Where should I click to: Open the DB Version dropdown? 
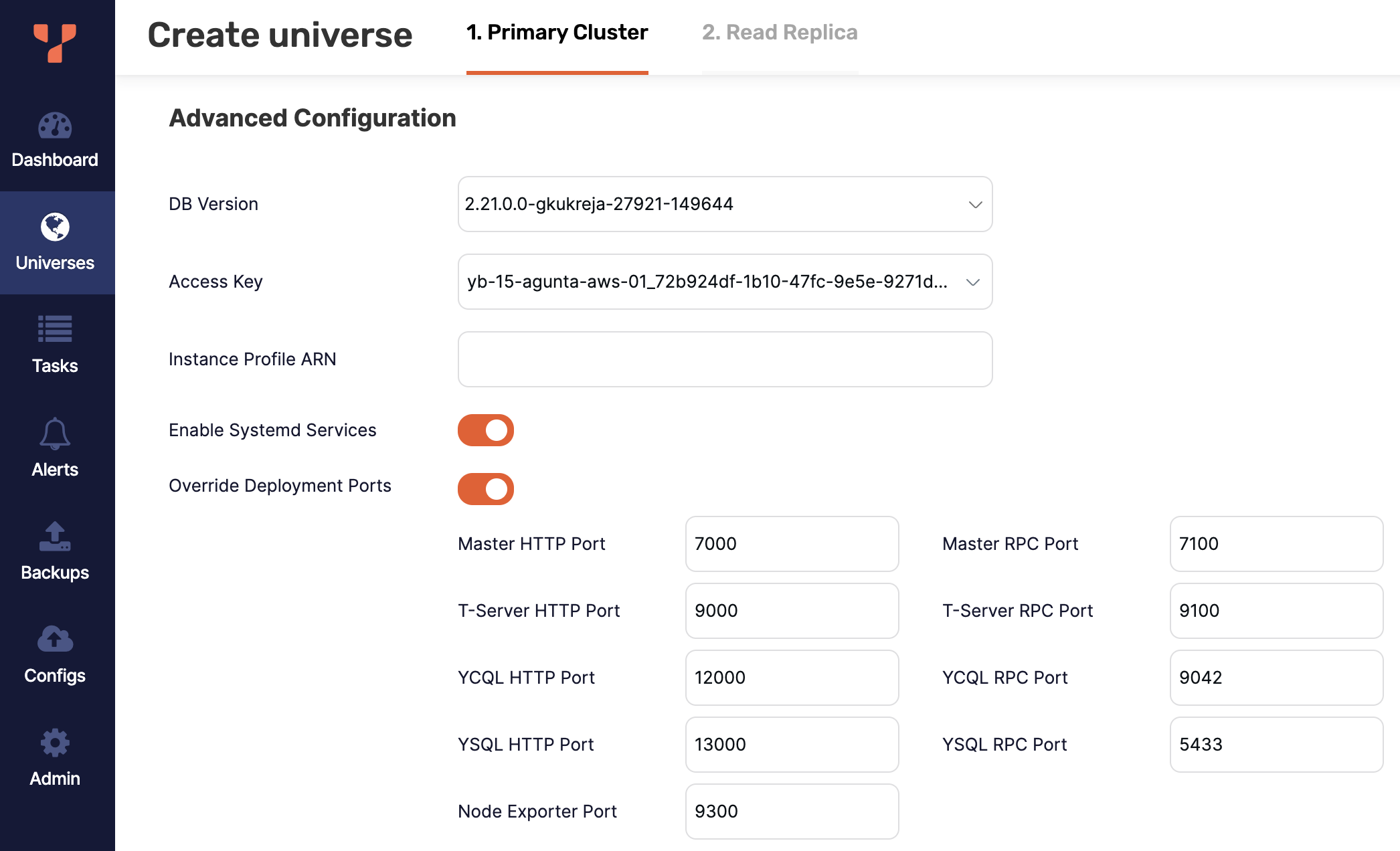(725, 205)
